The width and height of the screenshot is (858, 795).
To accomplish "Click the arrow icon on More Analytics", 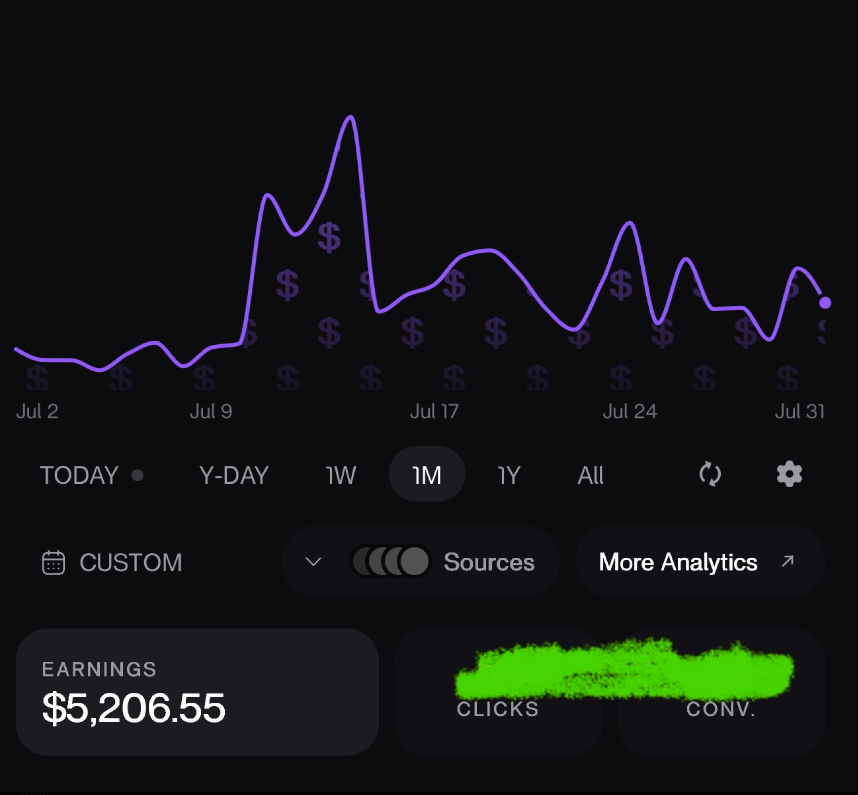I will click(787, 561).
